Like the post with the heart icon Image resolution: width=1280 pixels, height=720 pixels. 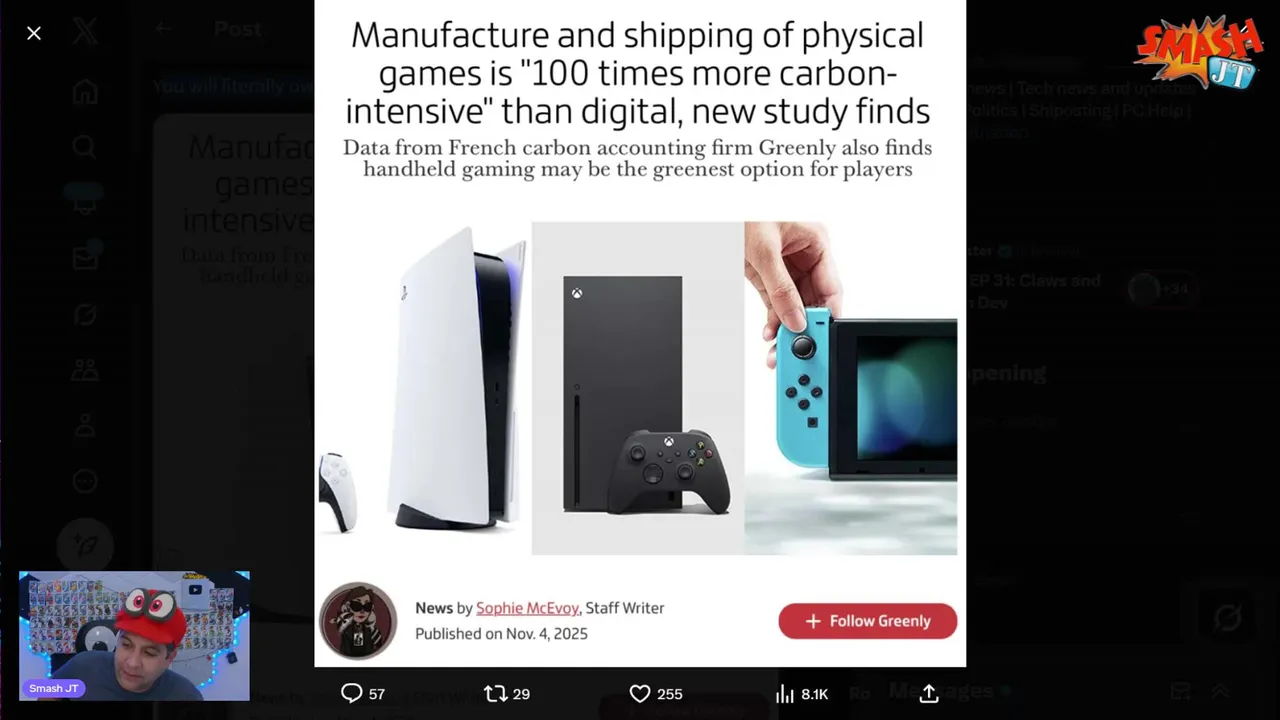coord(640,693)
